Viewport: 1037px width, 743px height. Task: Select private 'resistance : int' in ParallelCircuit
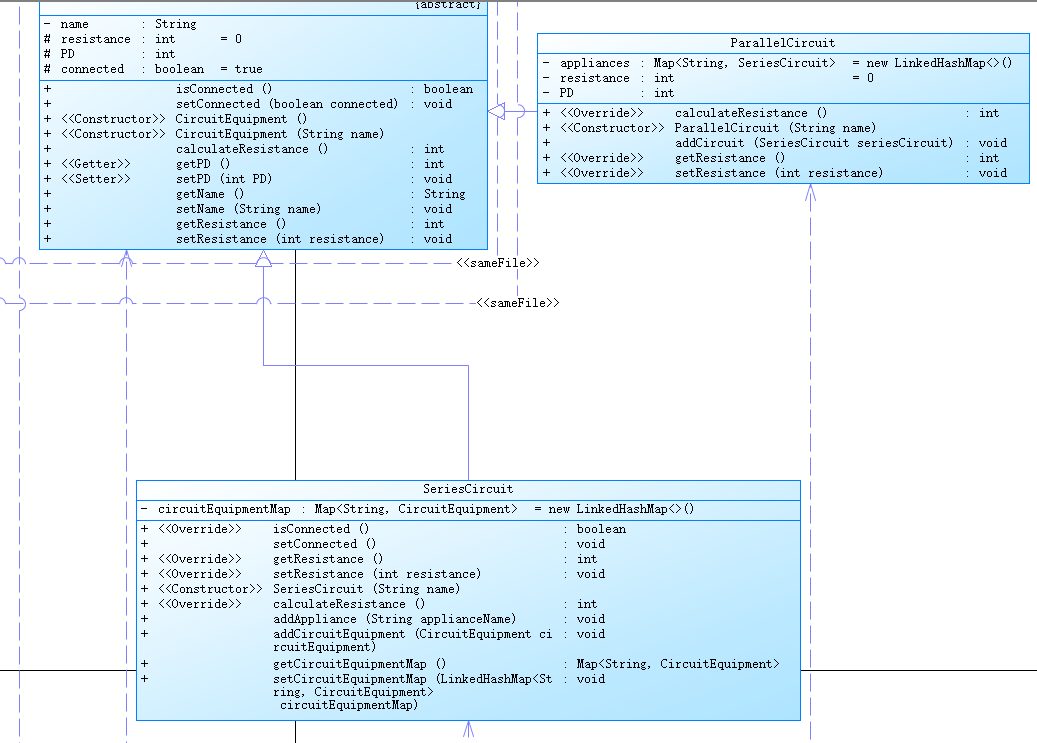point(708,78)
